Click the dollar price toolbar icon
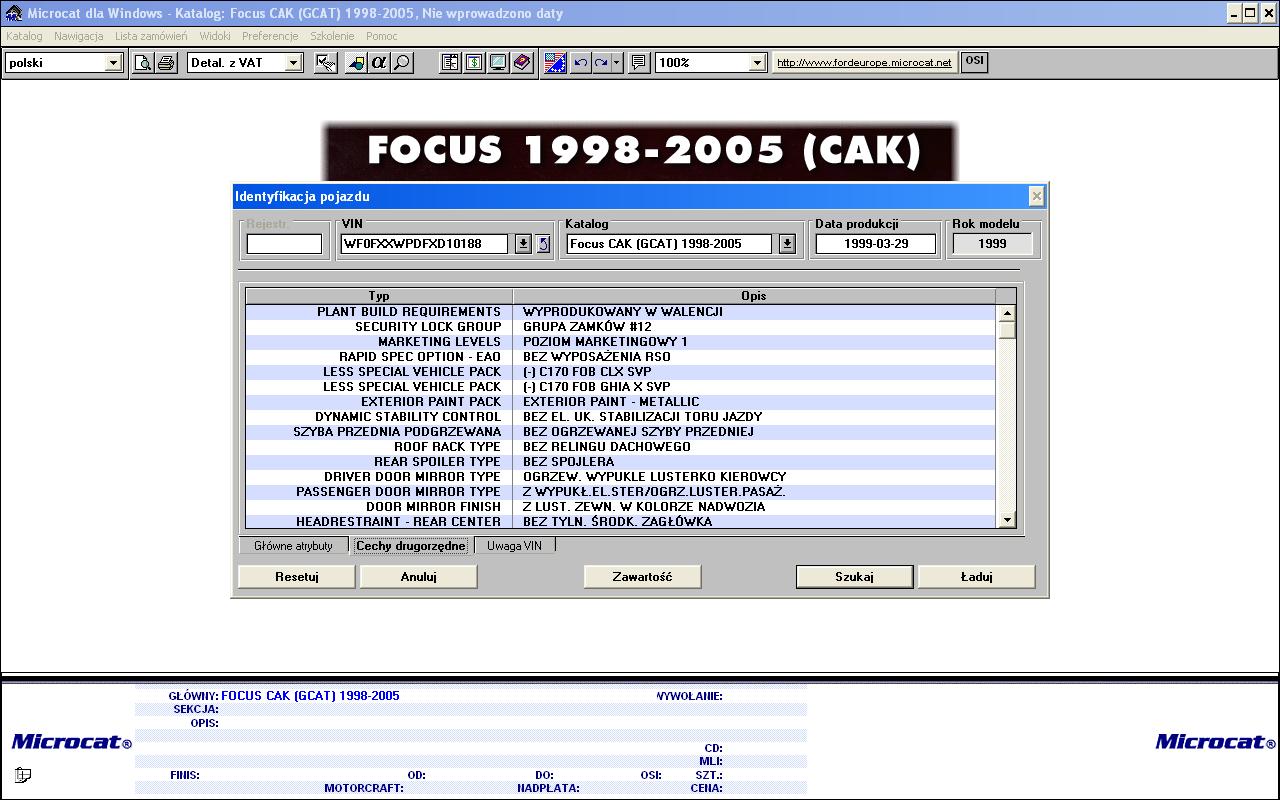 click(x=474, y=63)
